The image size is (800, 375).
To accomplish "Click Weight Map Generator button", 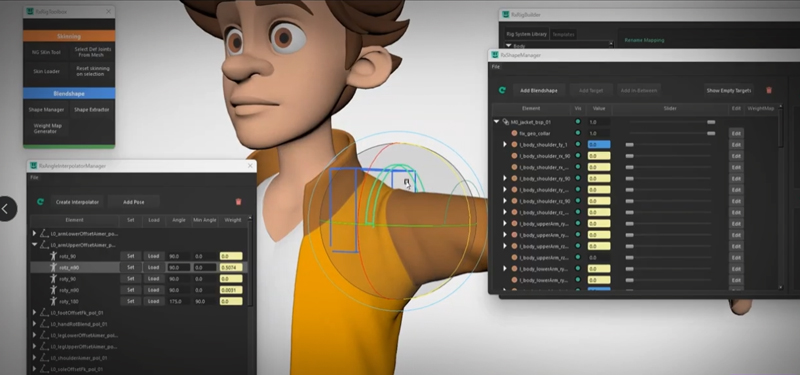I will (x=46, y=128).
